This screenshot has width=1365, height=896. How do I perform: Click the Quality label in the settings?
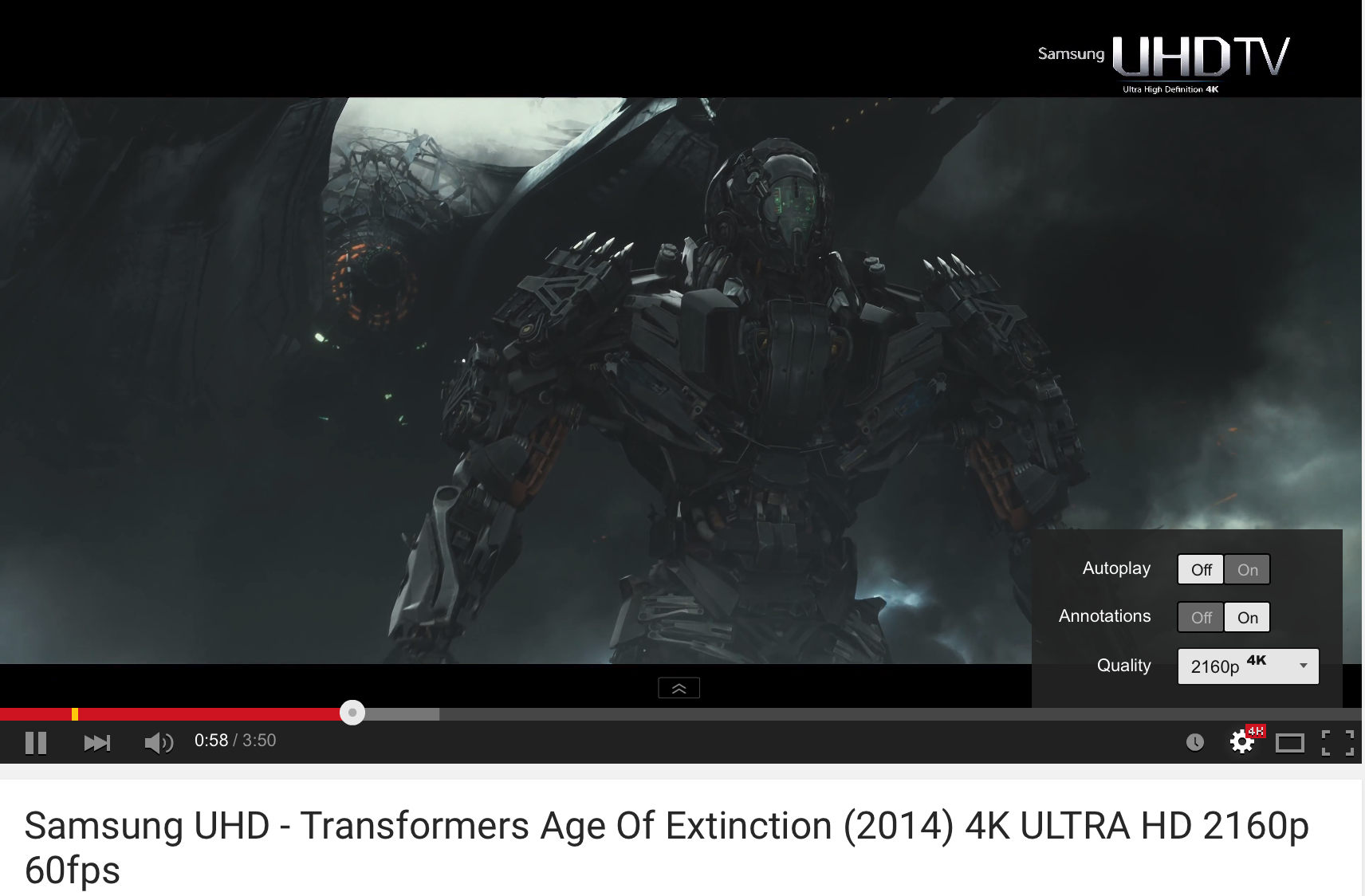click(1123, 666)
